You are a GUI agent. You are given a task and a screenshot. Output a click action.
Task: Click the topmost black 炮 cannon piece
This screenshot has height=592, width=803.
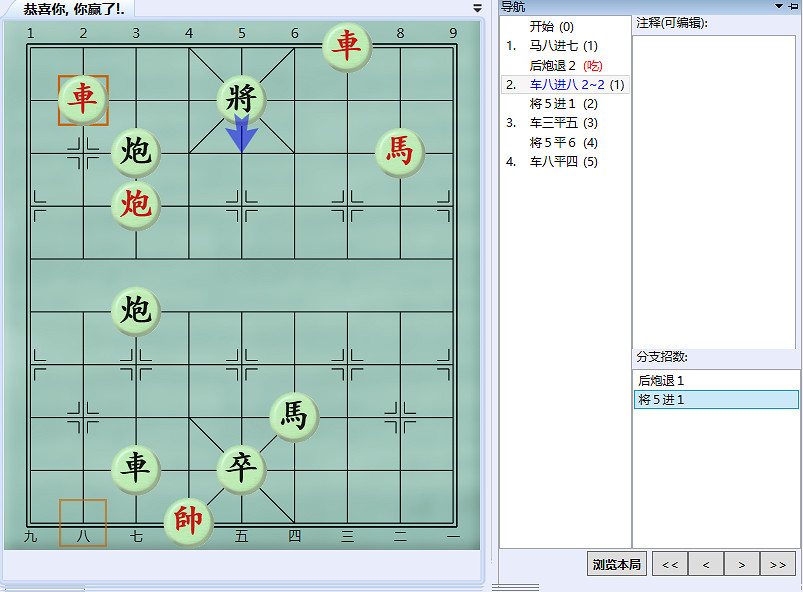coord(135,153)
